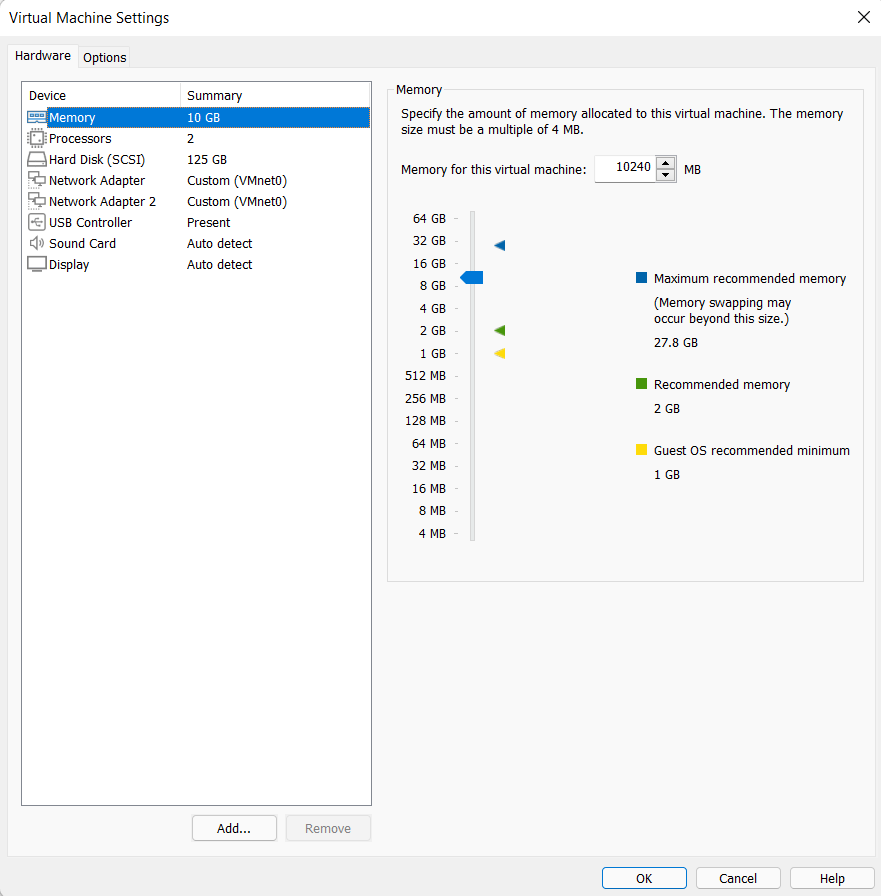This screenshot has height=896, width=881.
Task: Click the maximum recommended memory marker
Action: [x=499, y=244]
